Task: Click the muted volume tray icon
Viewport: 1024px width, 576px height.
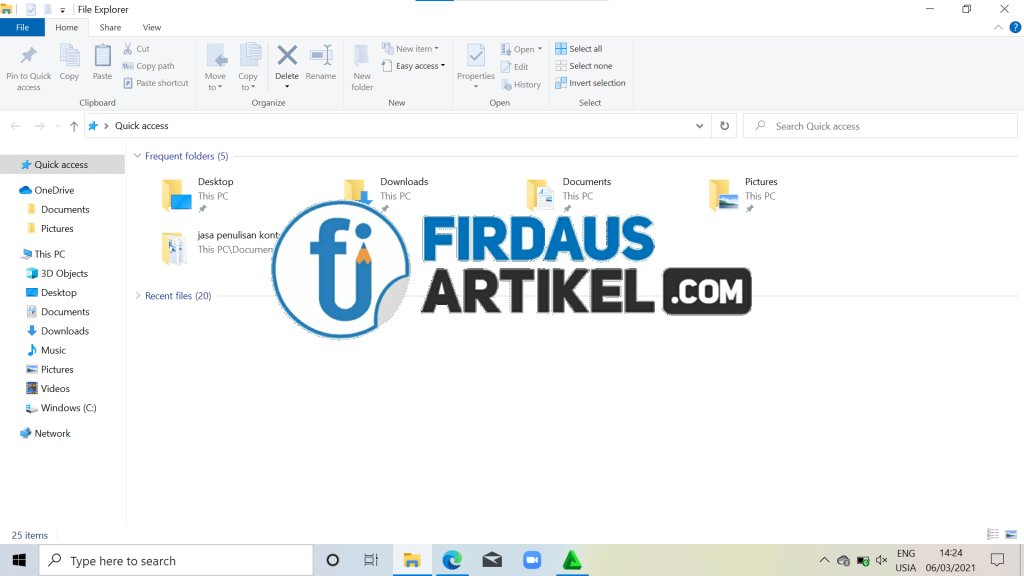Action: pyautogui.click(x=882, y=560)
